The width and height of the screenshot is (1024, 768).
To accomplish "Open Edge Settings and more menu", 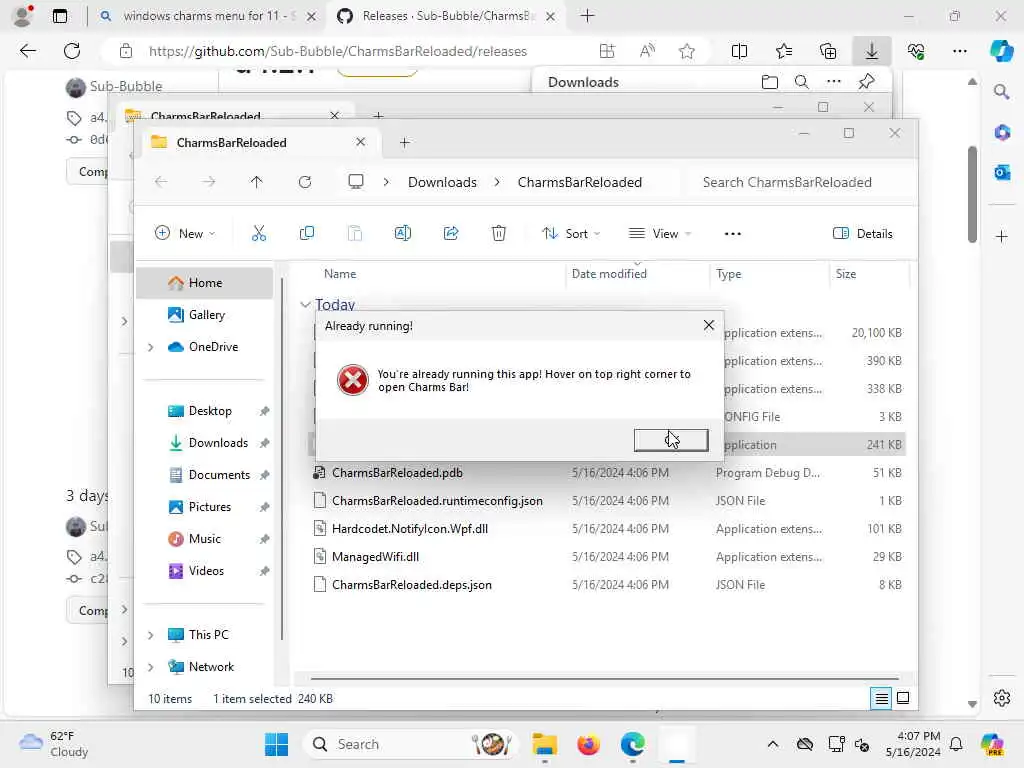I will (959, 51).
